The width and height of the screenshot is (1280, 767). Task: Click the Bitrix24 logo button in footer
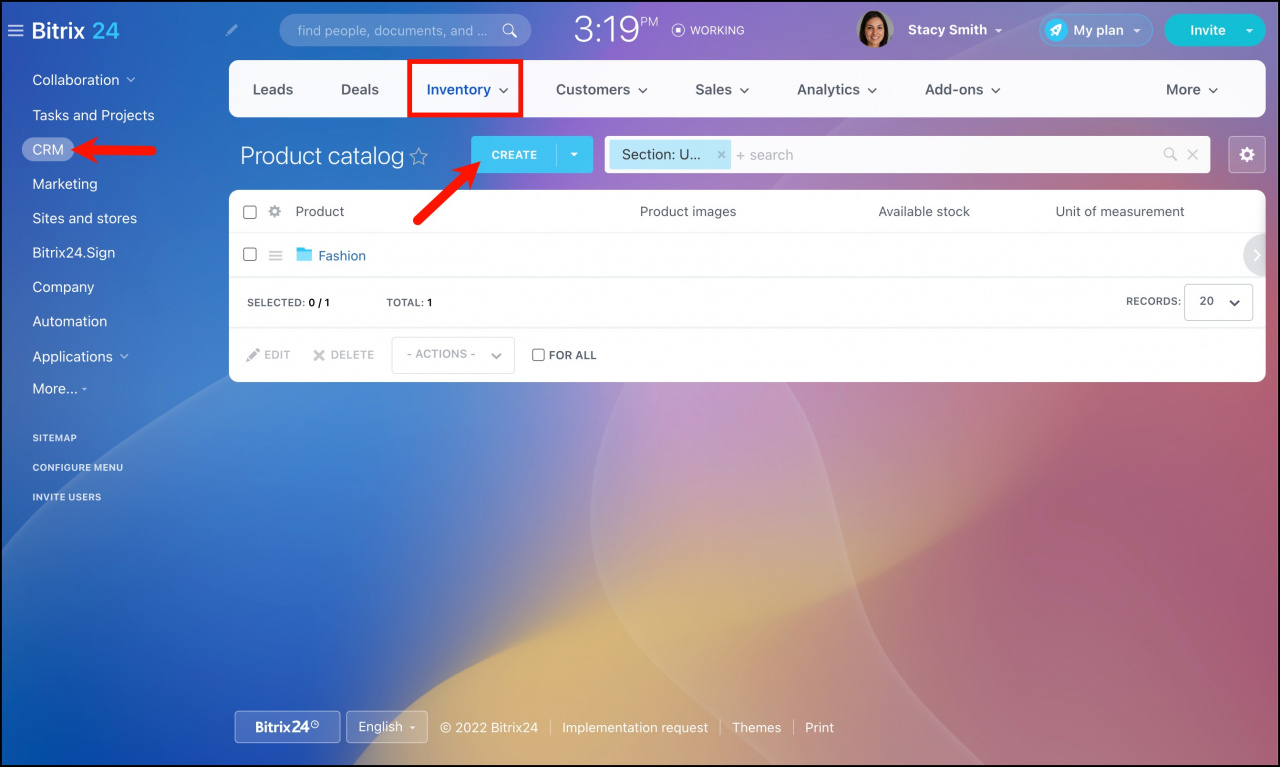pos(287,727)
